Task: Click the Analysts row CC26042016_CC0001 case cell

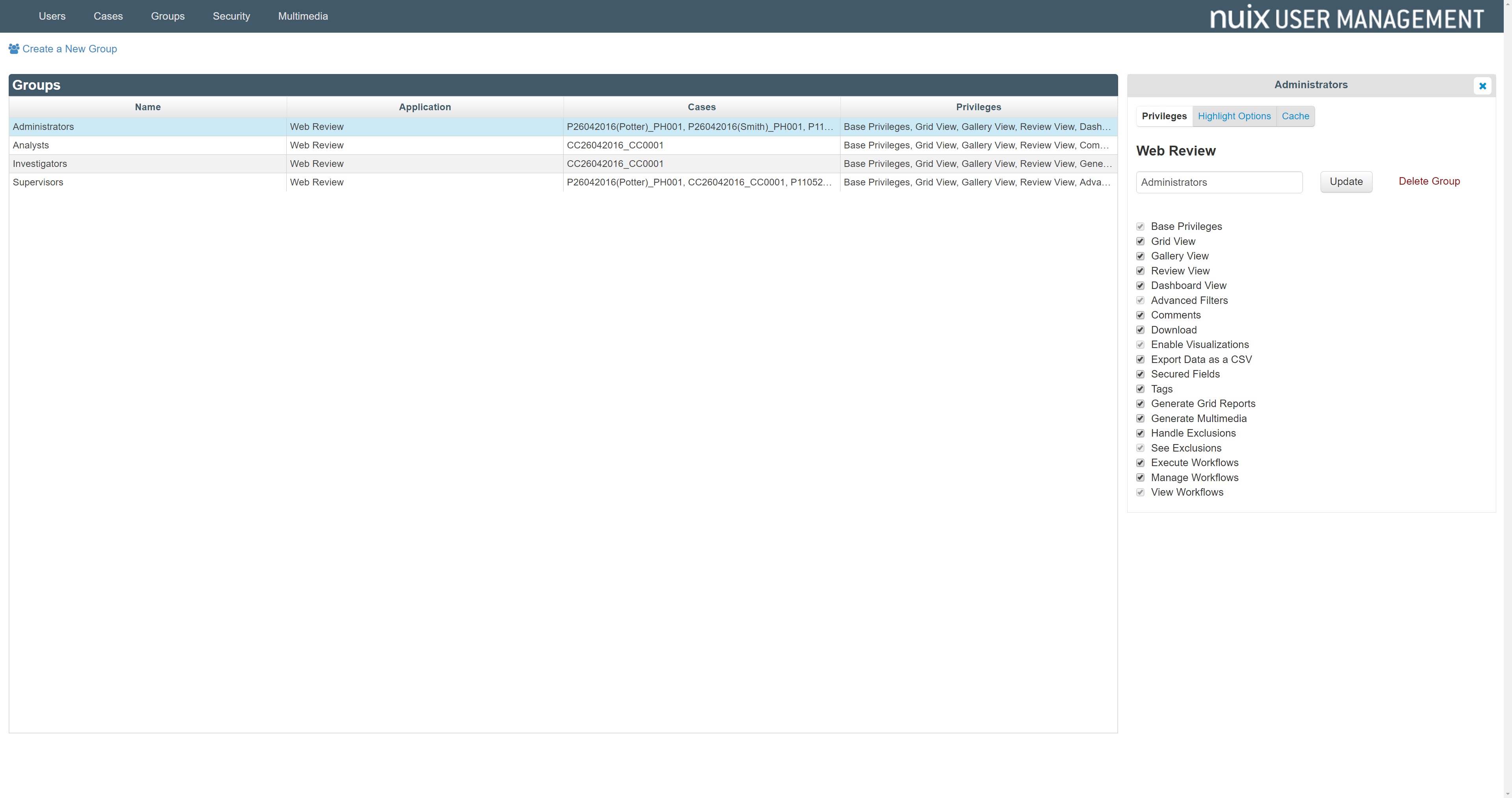Action: (x=702, y=146)
